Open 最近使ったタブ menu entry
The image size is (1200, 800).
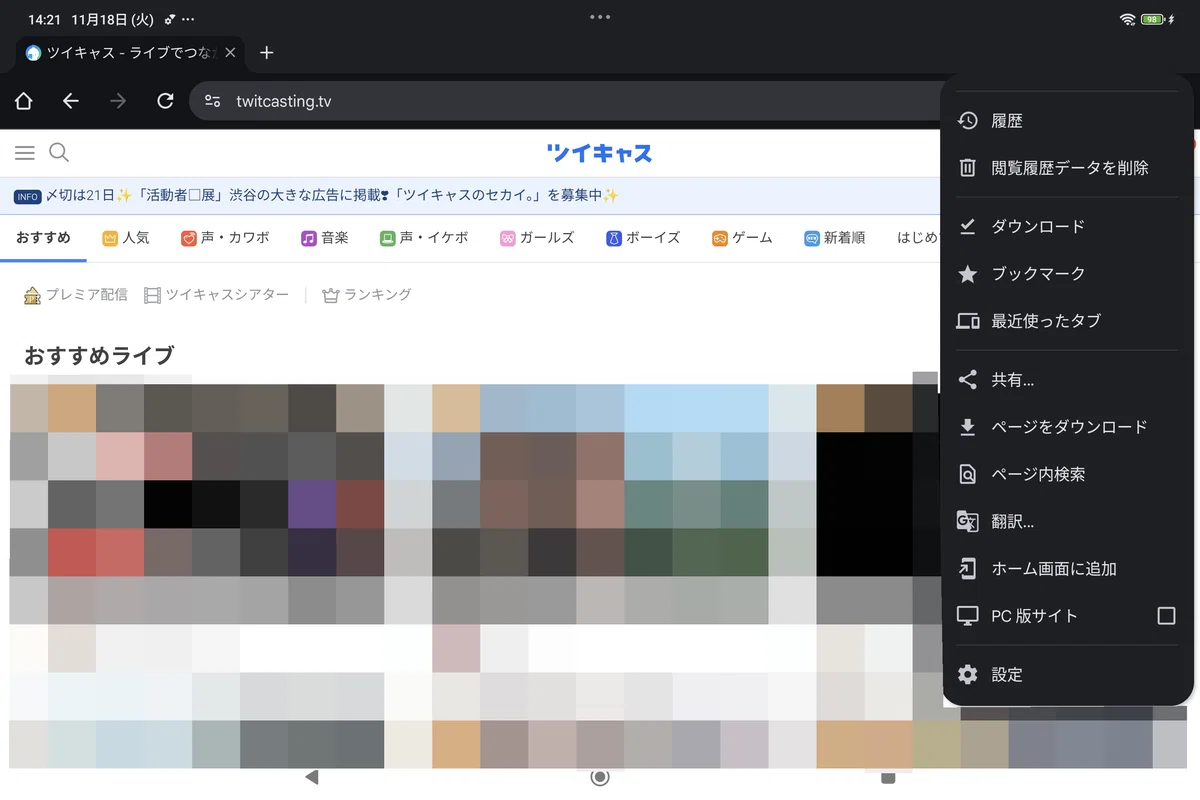tap(1067, 321)
